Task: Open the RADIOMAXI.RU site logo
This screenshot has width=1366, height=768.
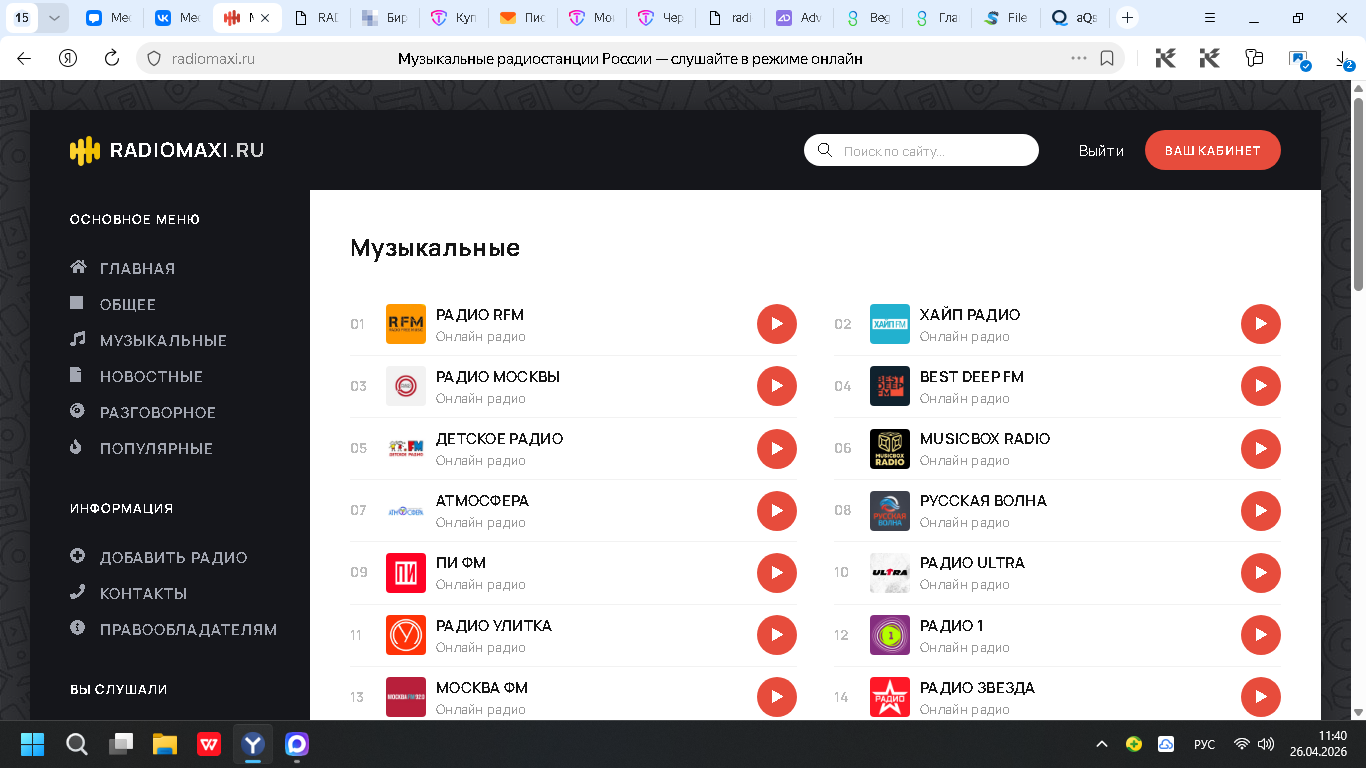Action: click(167, 150)
